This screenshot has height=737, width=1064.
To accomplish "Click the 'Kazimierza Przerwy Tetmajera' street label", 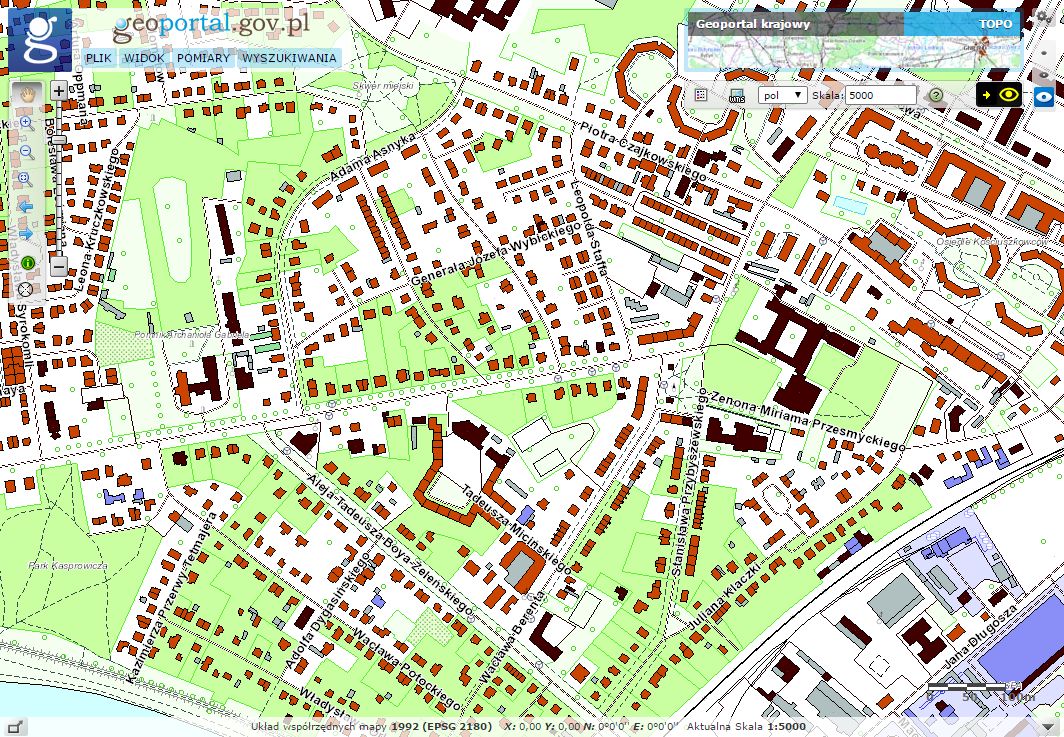I will (172, 597).
